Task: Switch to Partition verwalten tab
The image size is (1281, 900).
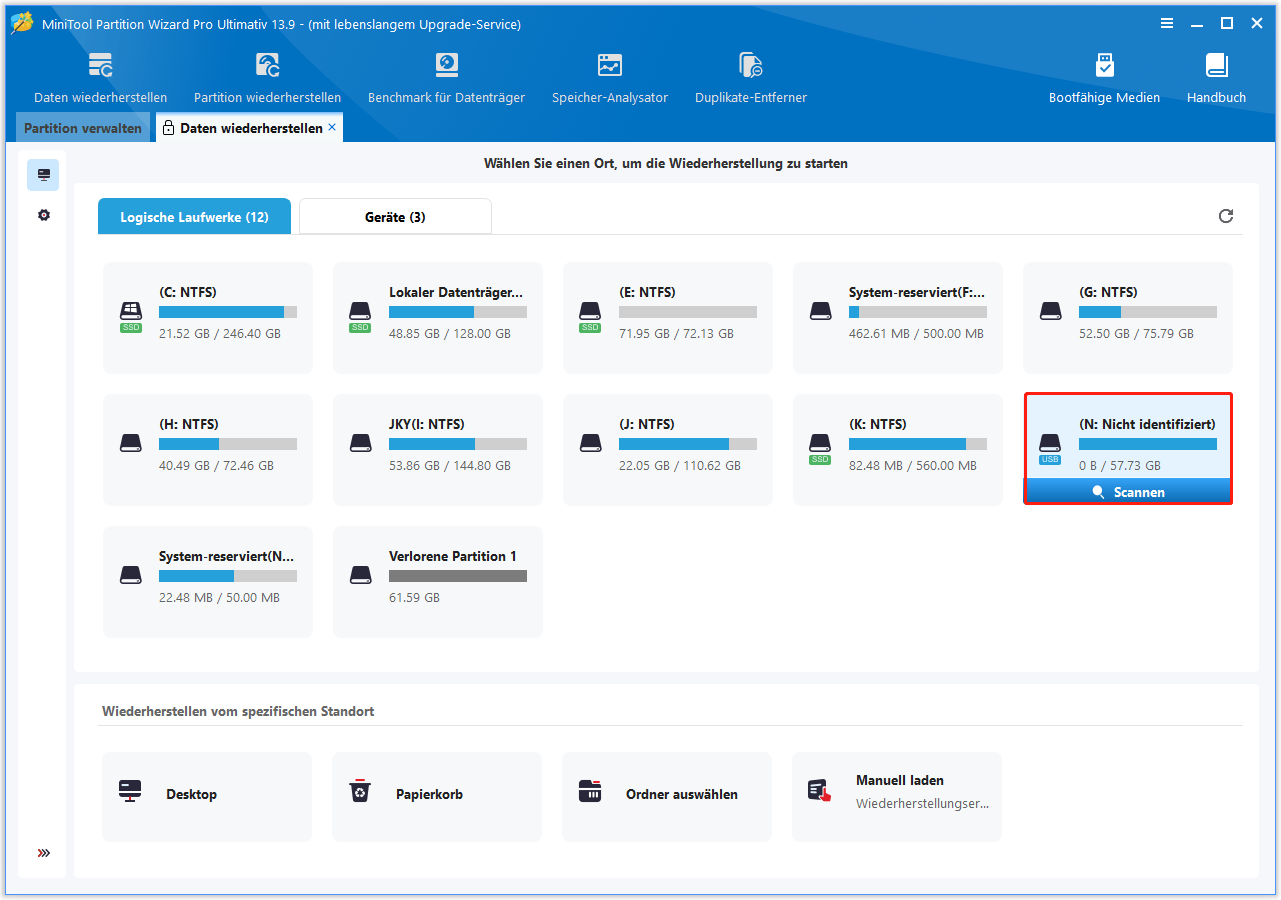Action: point(83,128)
